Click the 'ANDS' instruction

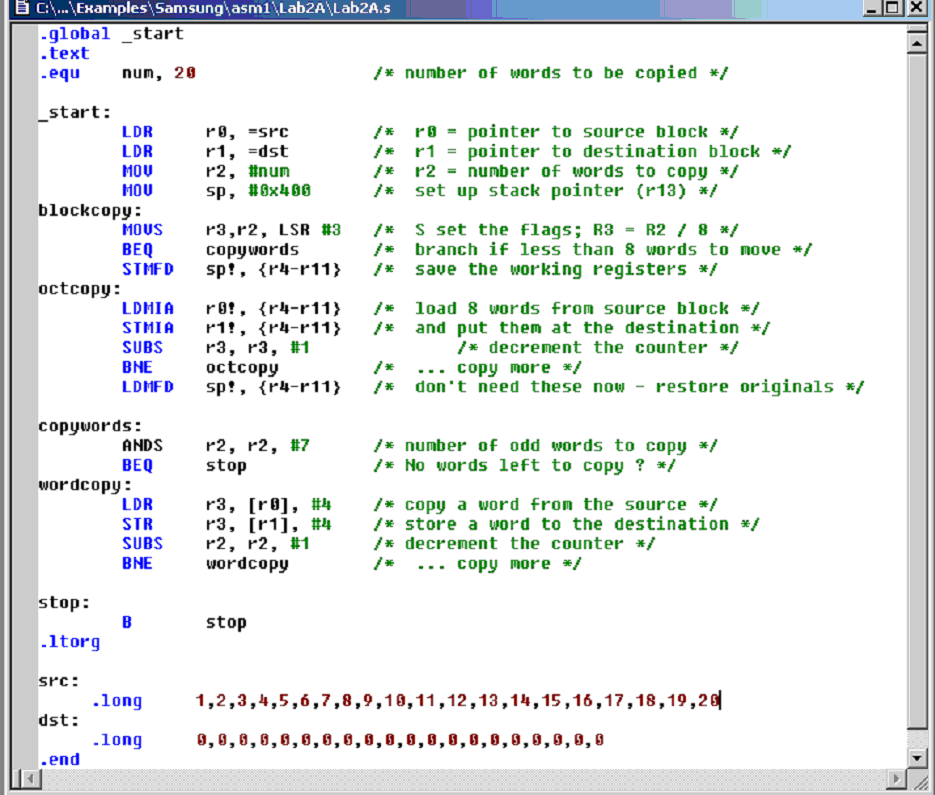click(143, 446)
